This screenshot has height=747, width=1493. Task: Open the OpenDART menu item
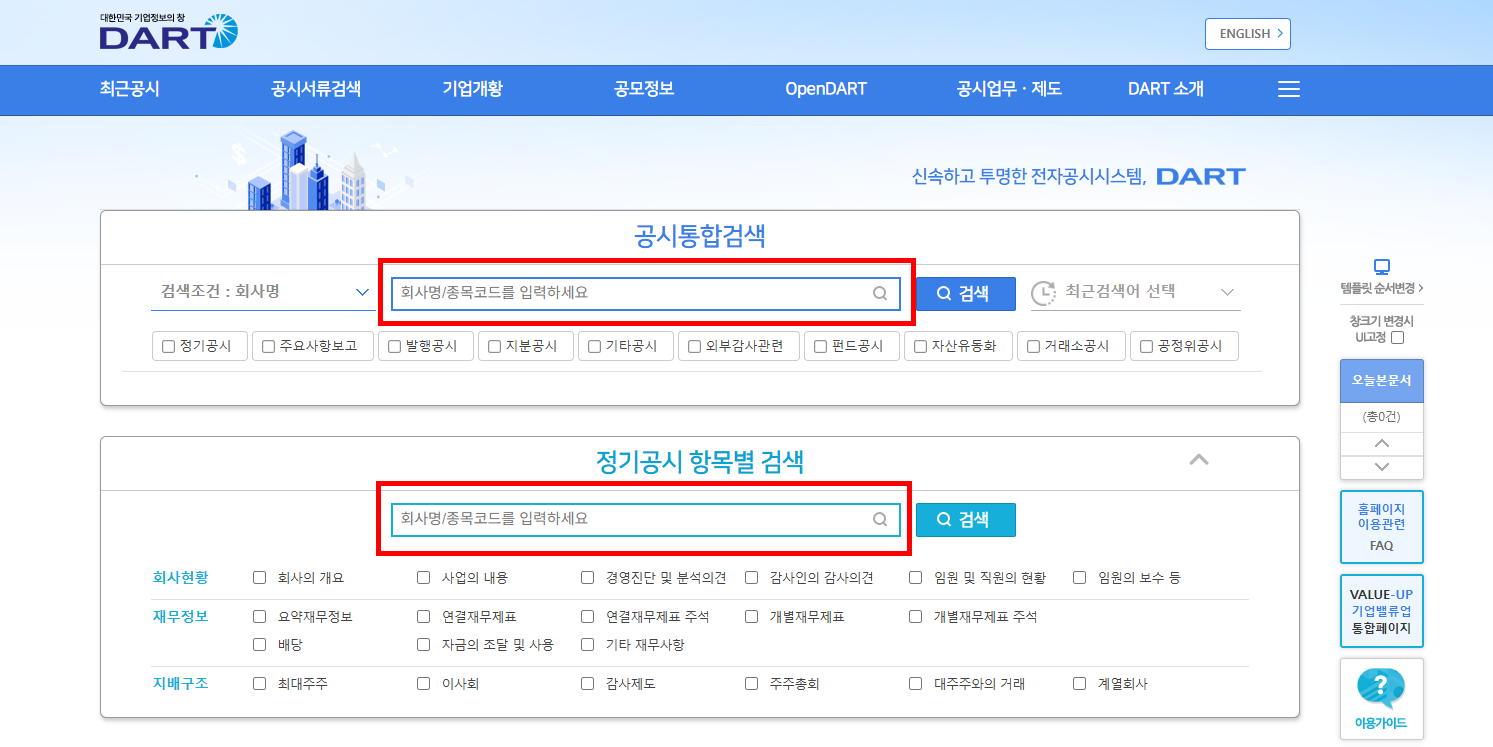pos(825,89)
